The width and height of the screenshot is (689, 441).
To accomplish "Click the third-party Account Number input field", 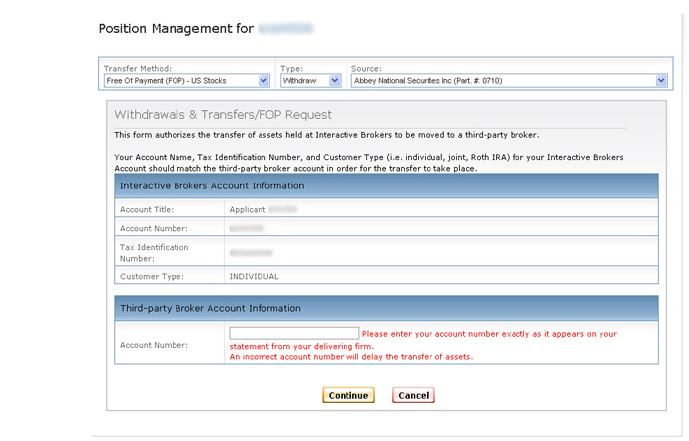I will tap(294, 333).
